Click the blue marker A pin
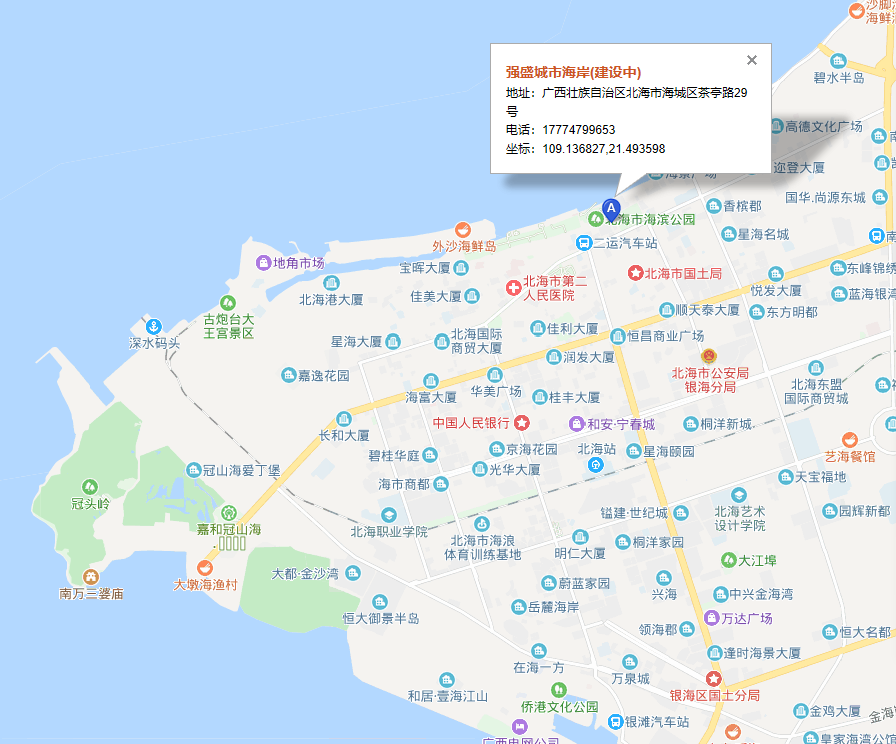The width and height of the screenshot is (896, 744). 612,209
